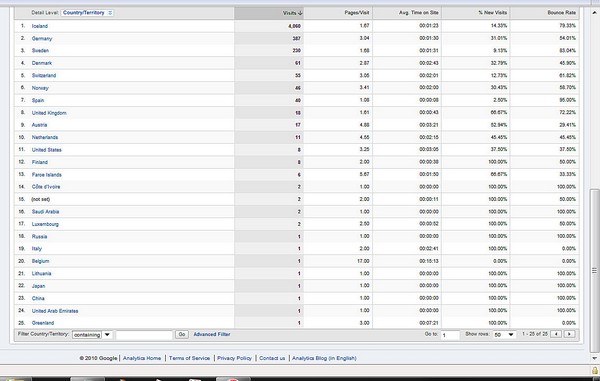This screenshot has height=381, width=600.
Task: Open the Belgium country link
Action: pyautogui.click(x=40, y=261)
